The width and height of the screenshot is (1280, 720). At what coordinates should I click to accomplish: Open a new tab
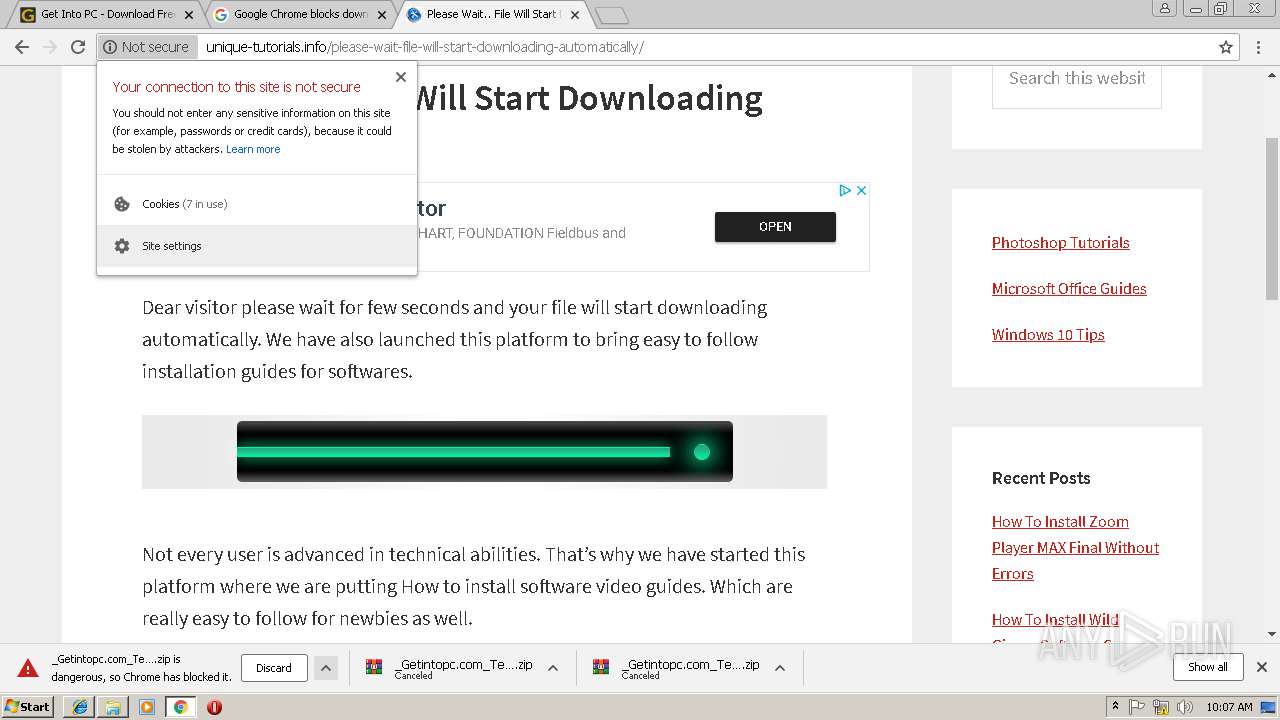coord(611,15)
